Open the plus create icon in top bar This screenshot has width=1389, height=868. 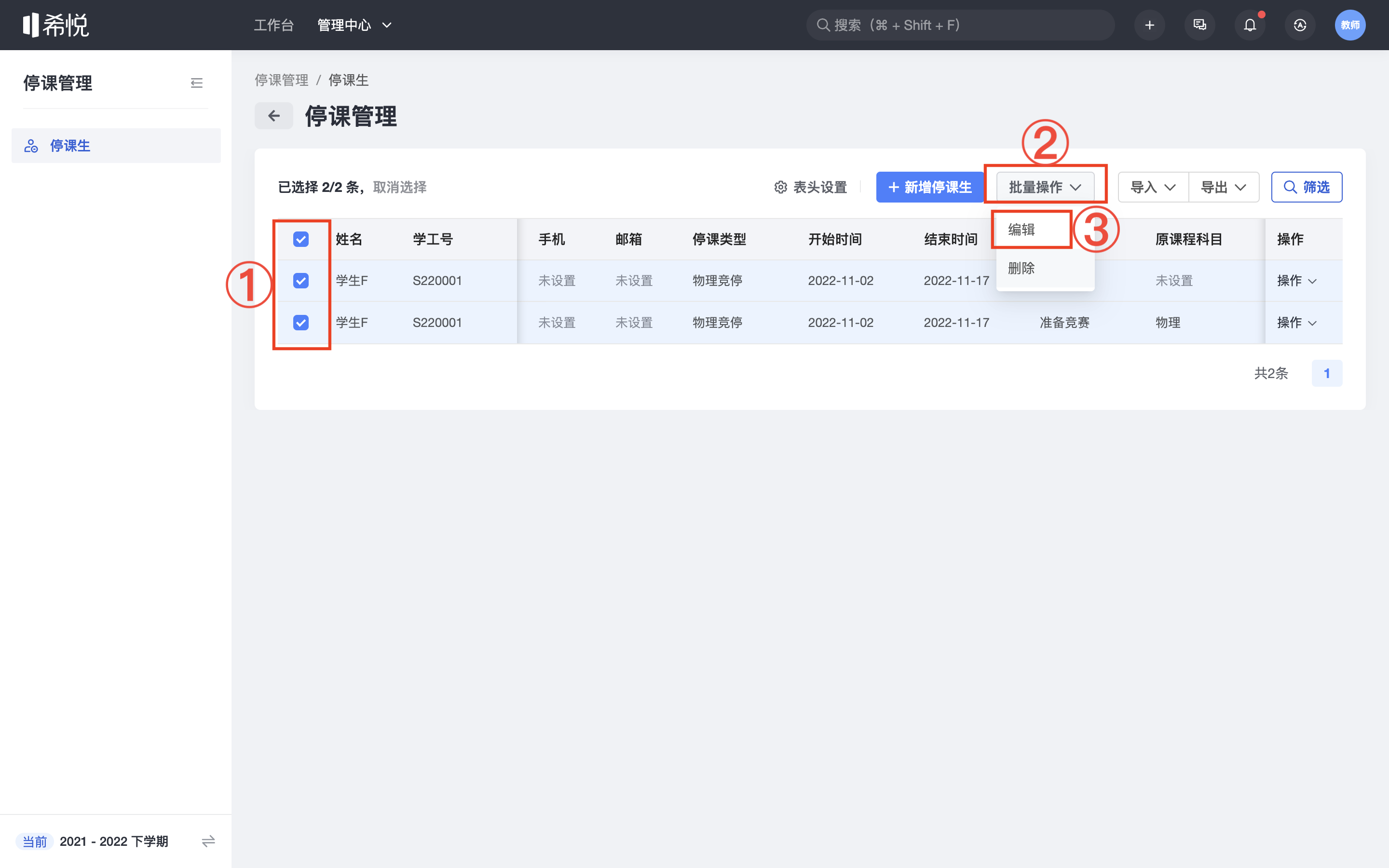1149,25
